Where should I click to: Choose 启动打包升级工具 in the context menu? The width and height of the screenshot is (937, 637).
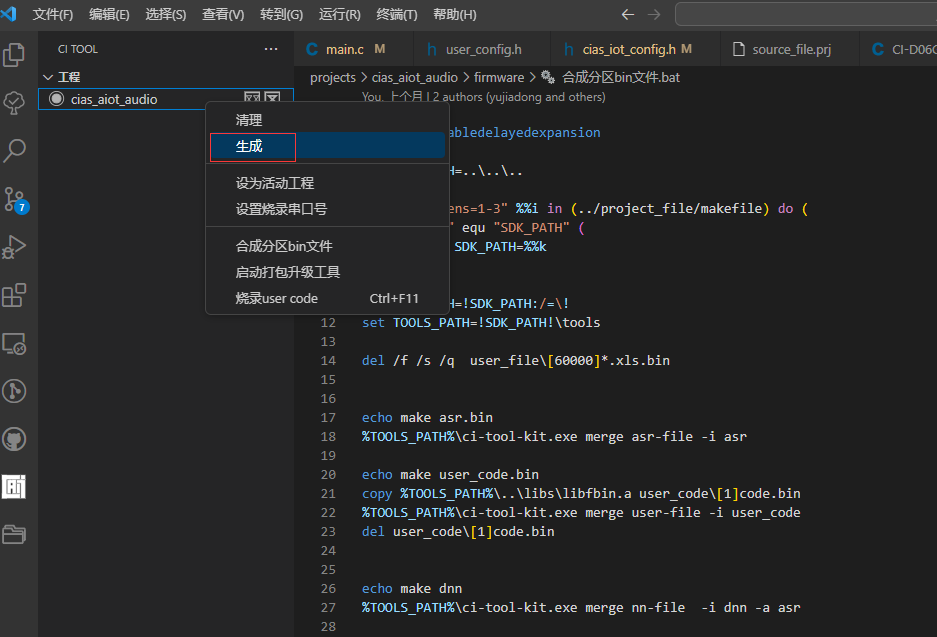(327, 272)
